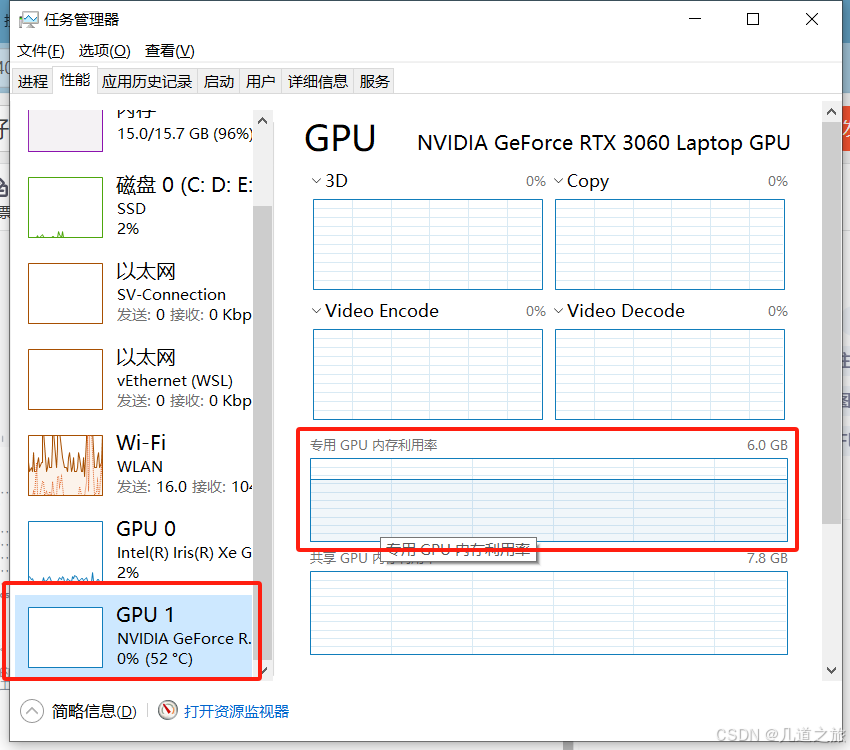850x750 pixels.
Task: Collapse to 简略信息(D) view via arrow icon
Action: tap(32, 711)
